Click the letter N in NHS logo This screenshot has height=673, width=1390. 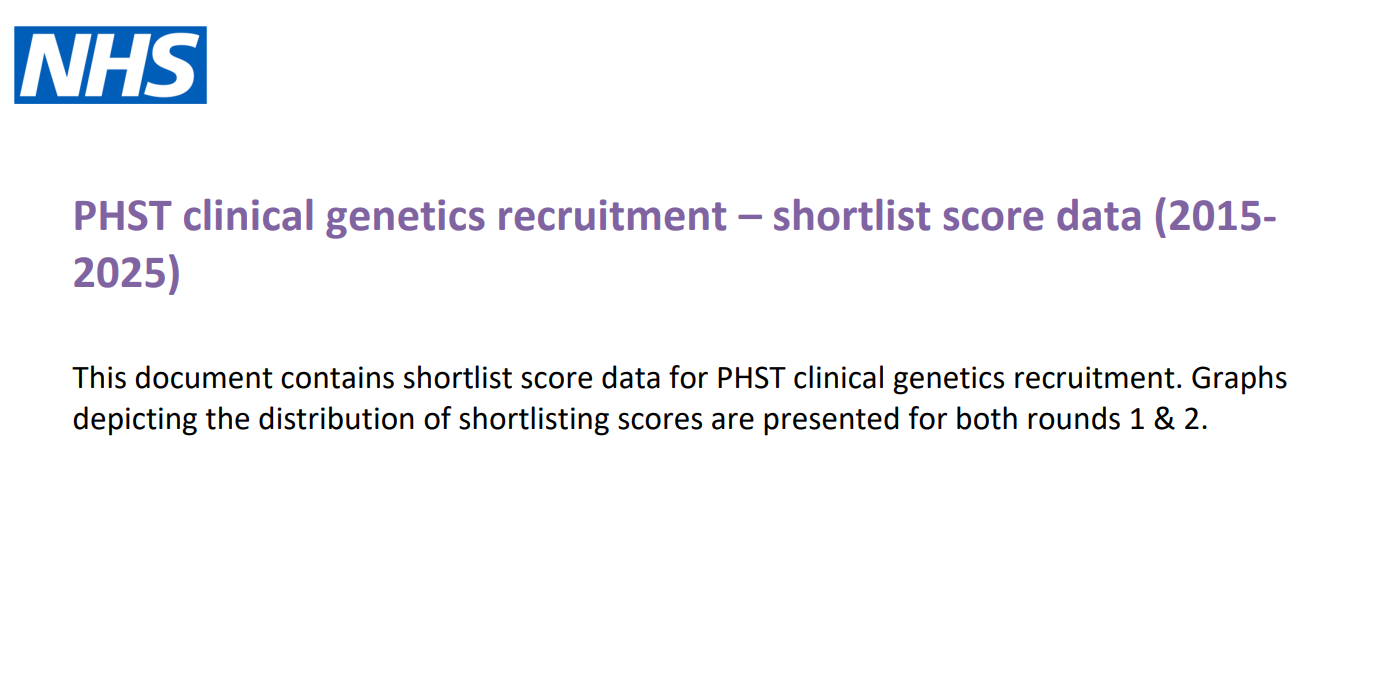click(x=56, y=66)
